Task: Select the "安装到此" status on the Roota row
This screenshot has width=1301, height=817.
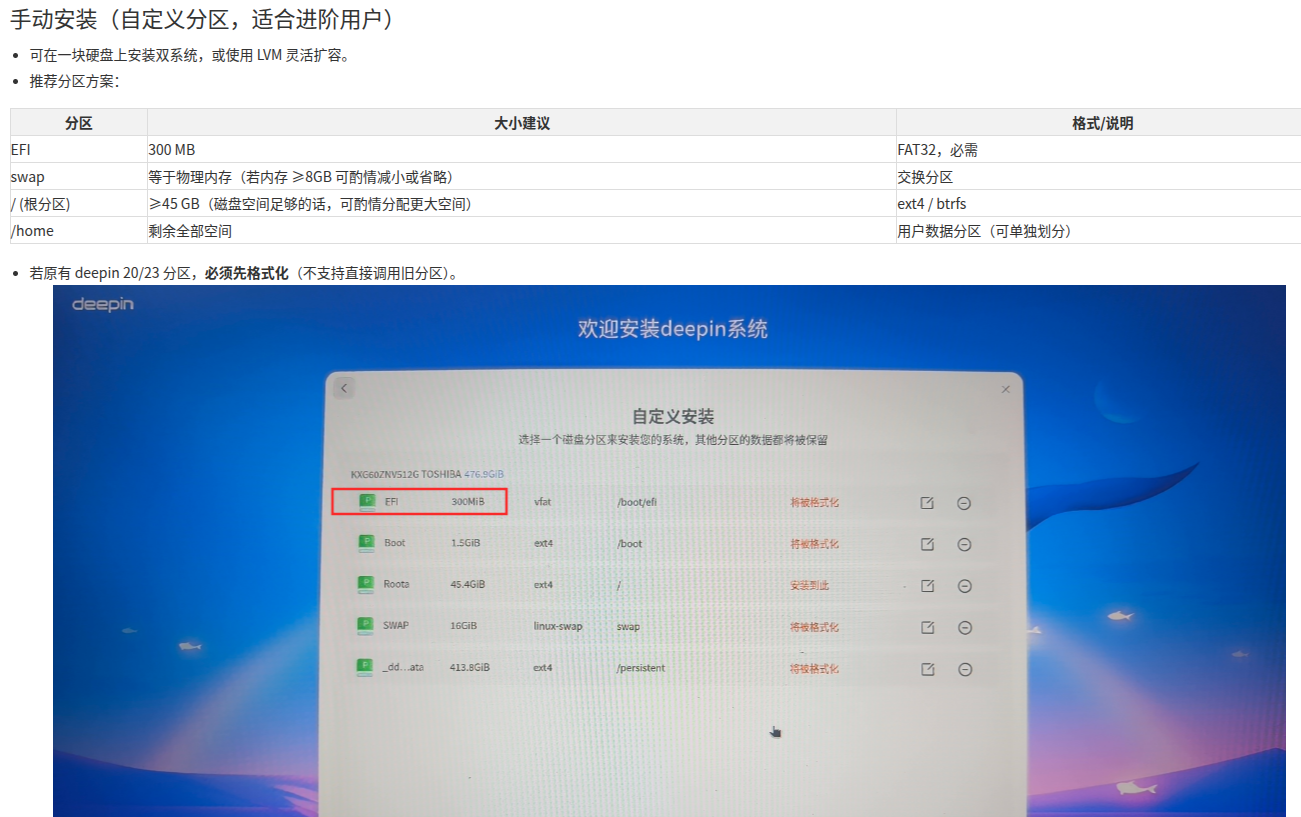Action: [x=810, y=585]
